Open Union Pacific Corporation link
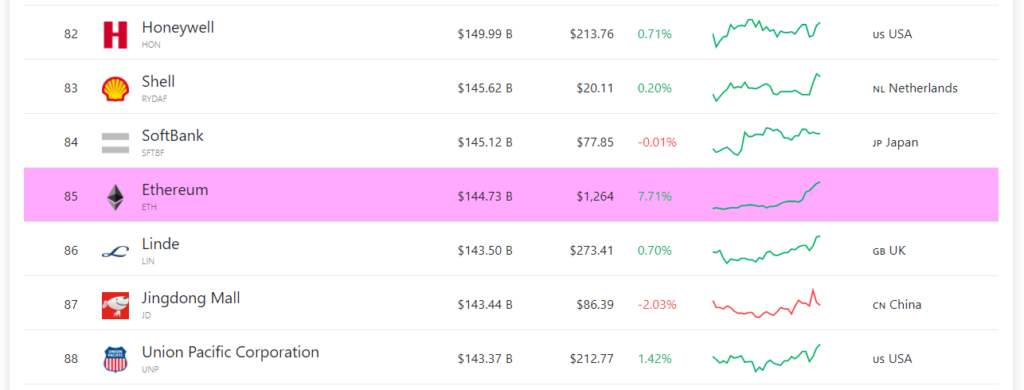 click(x=231, y=353)
